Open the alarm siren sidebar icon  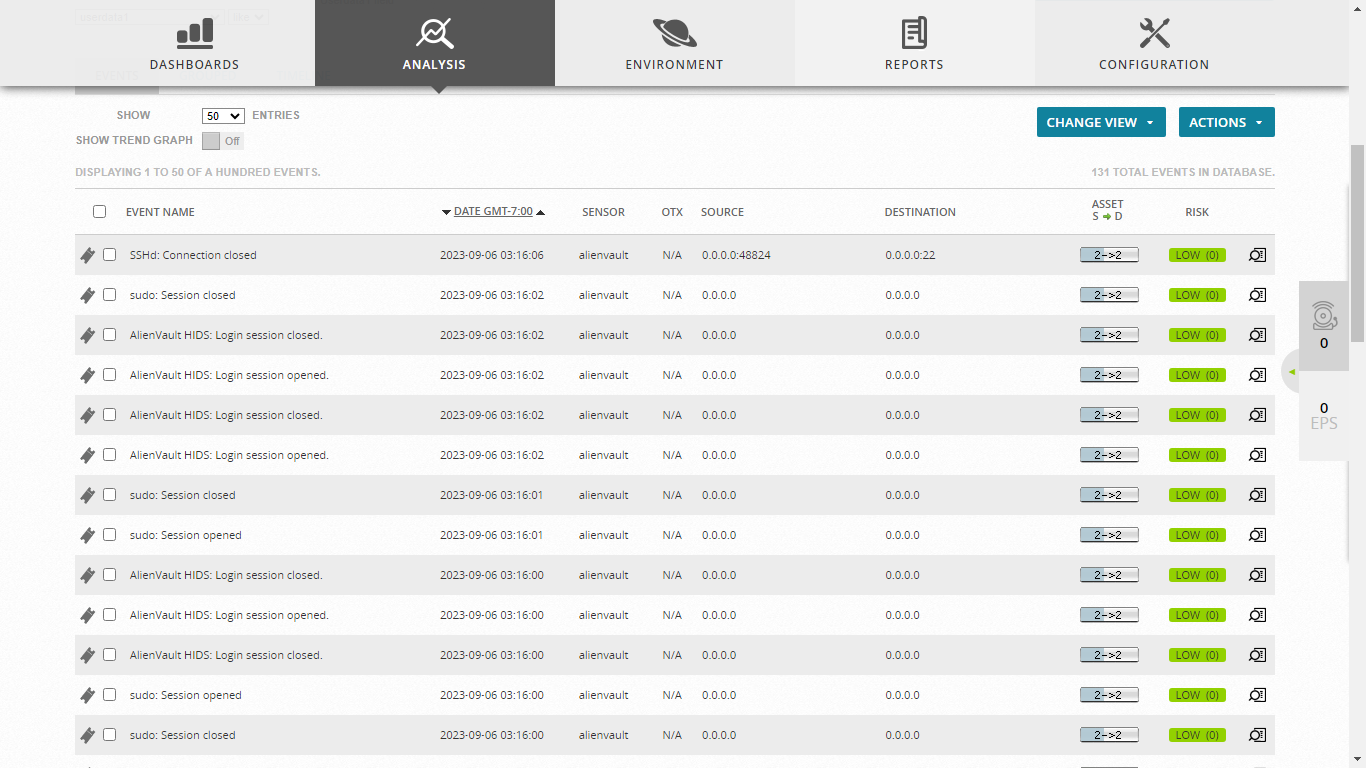pos(1324,316)
